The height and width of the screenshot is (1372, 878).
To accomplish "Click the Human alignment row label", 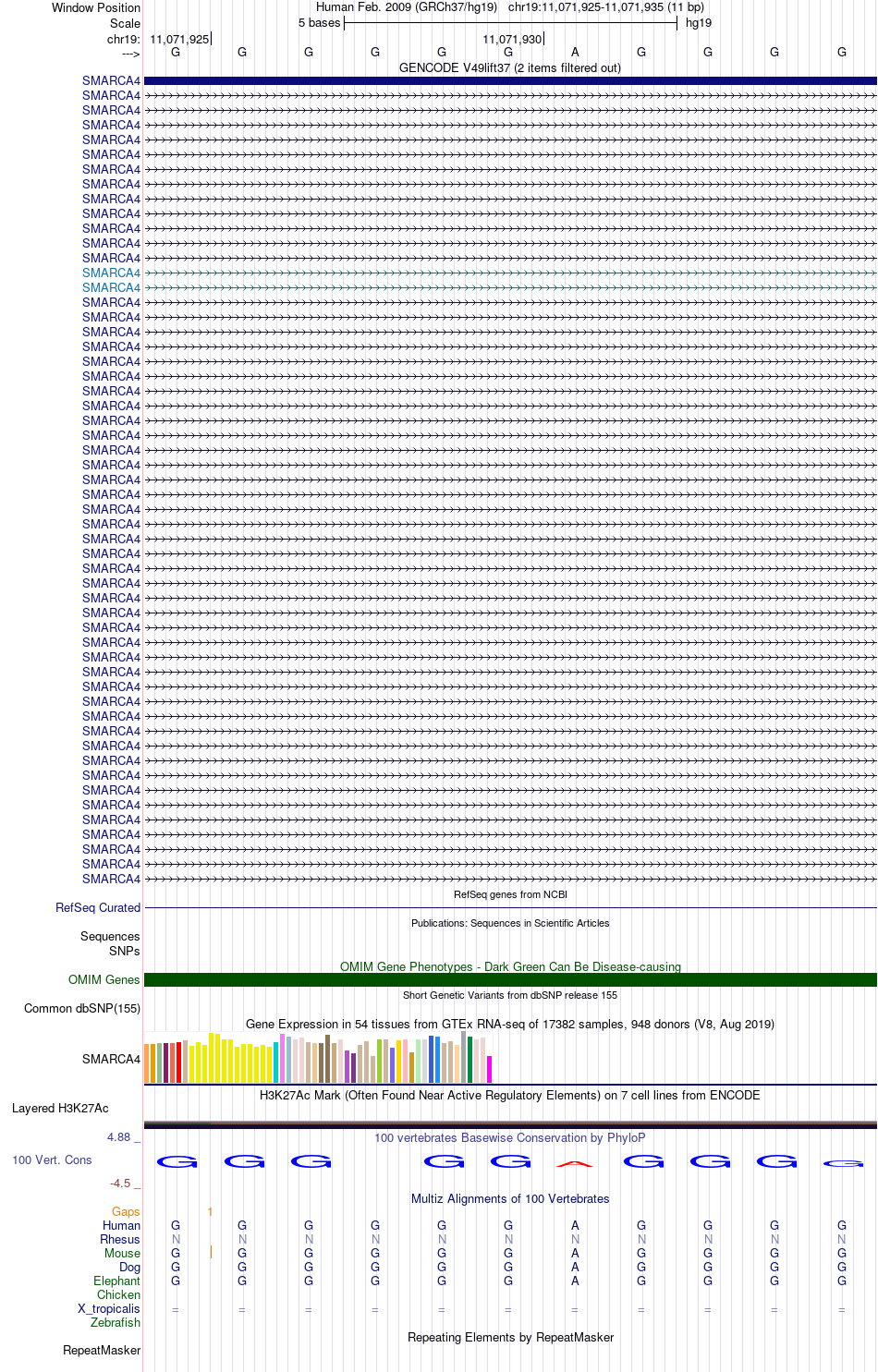I will click(121, 1225).
